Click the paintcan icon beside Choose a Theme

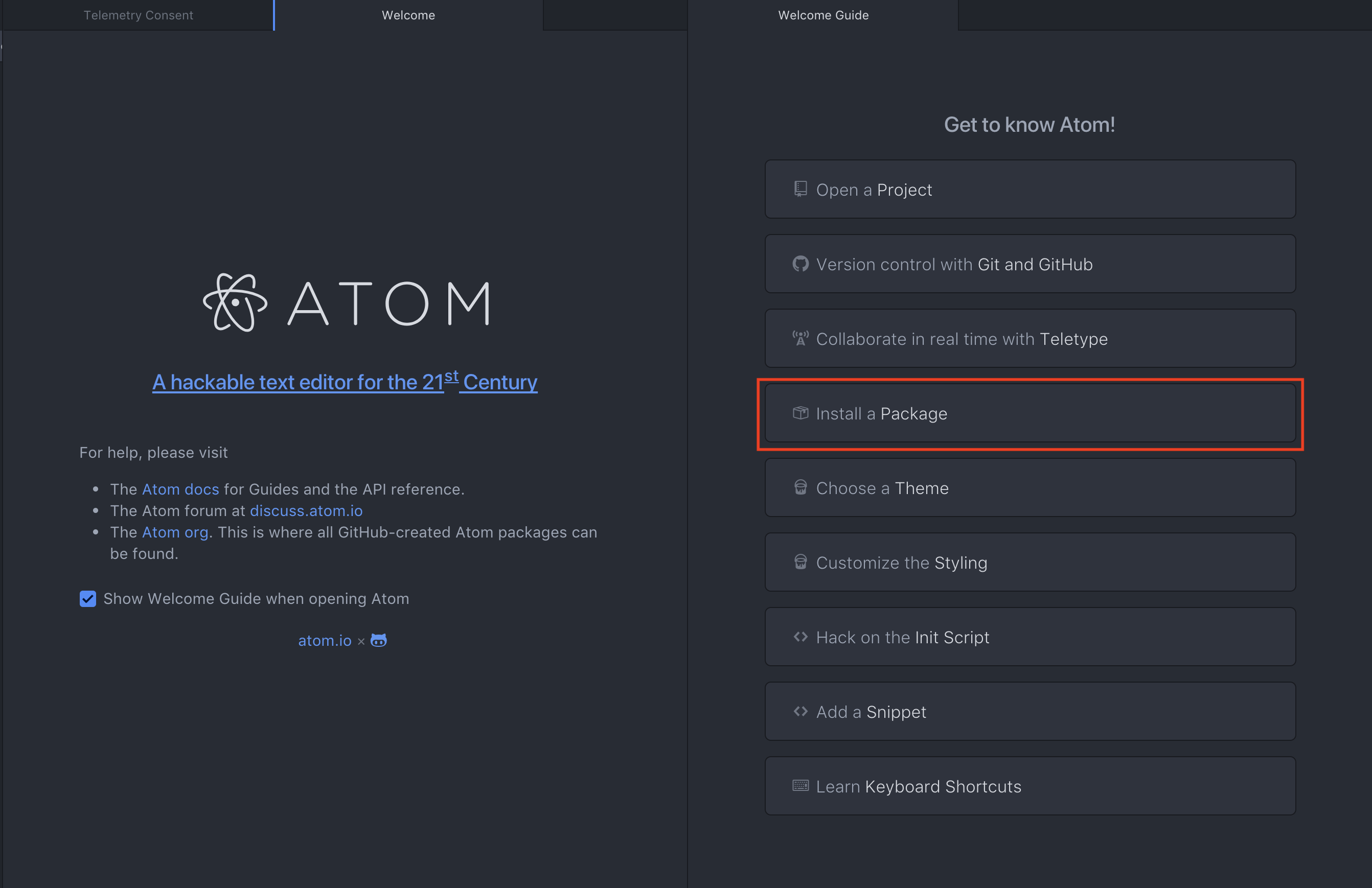pyautogui.click(x=800, y=487)
